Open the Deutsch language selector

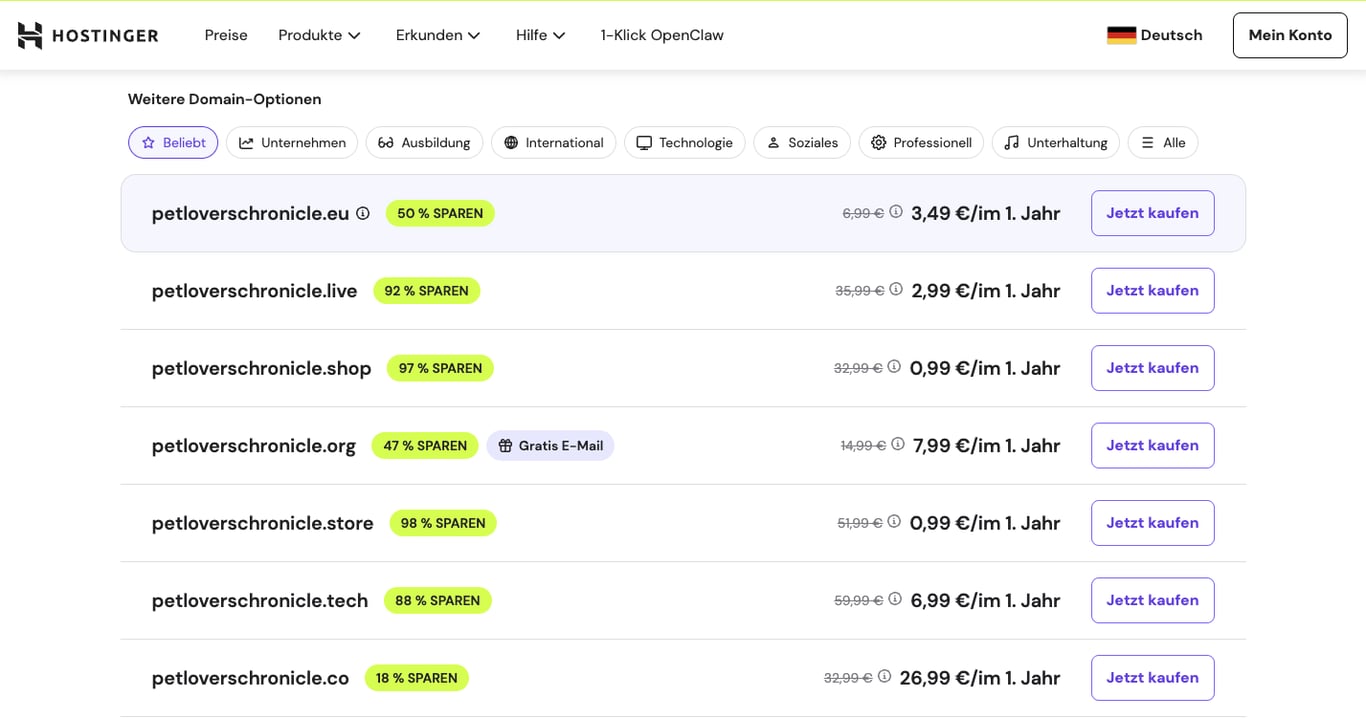pos(1155,35)
